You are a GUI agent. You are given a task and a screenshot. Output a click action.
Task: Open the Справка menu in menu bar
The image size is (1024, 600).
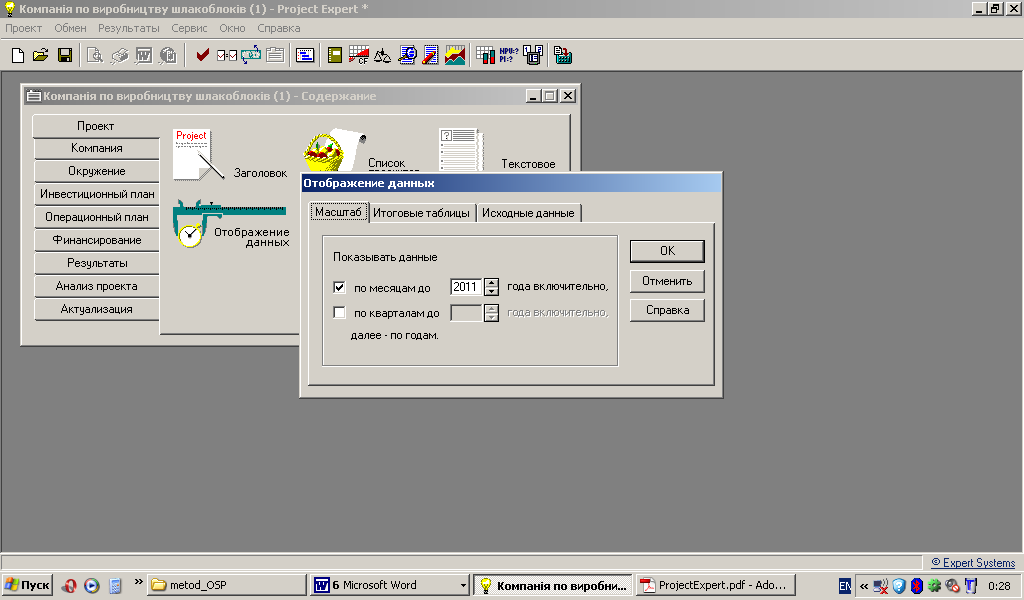point(279,28)
